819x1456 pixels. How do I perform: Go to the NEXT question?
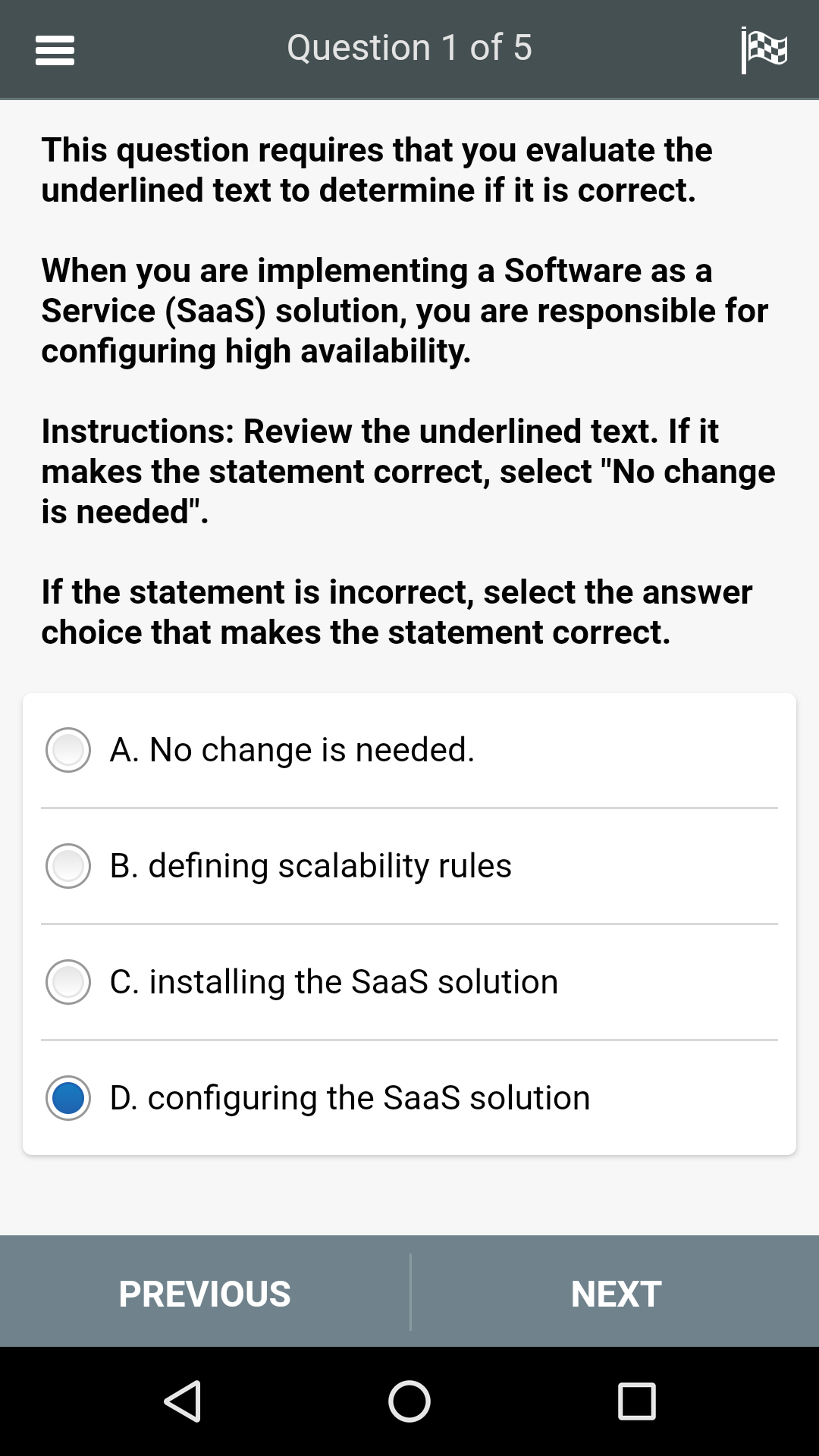616,1294
